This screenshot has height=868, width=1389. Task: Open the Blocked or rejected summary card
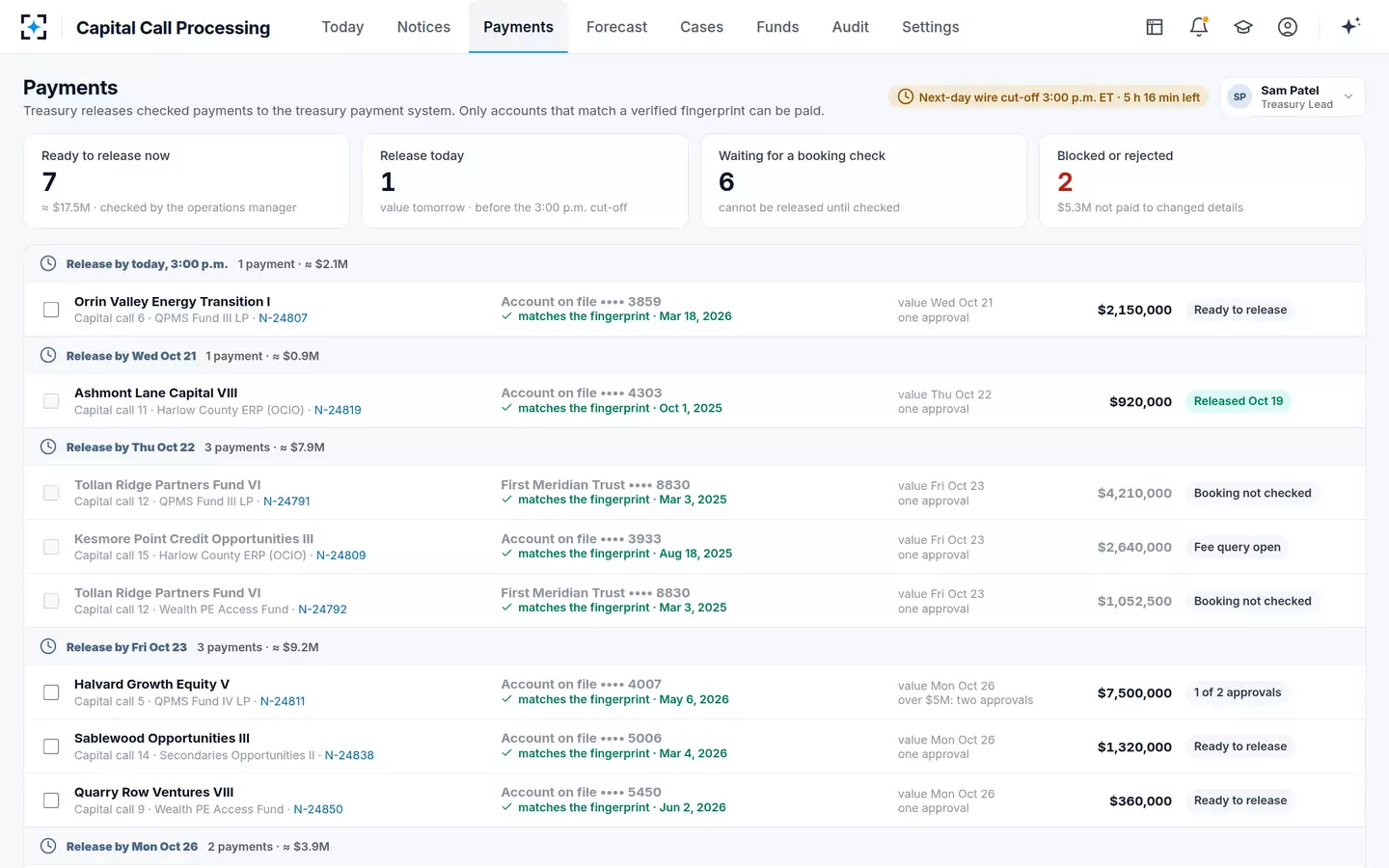coord(1202,181)
